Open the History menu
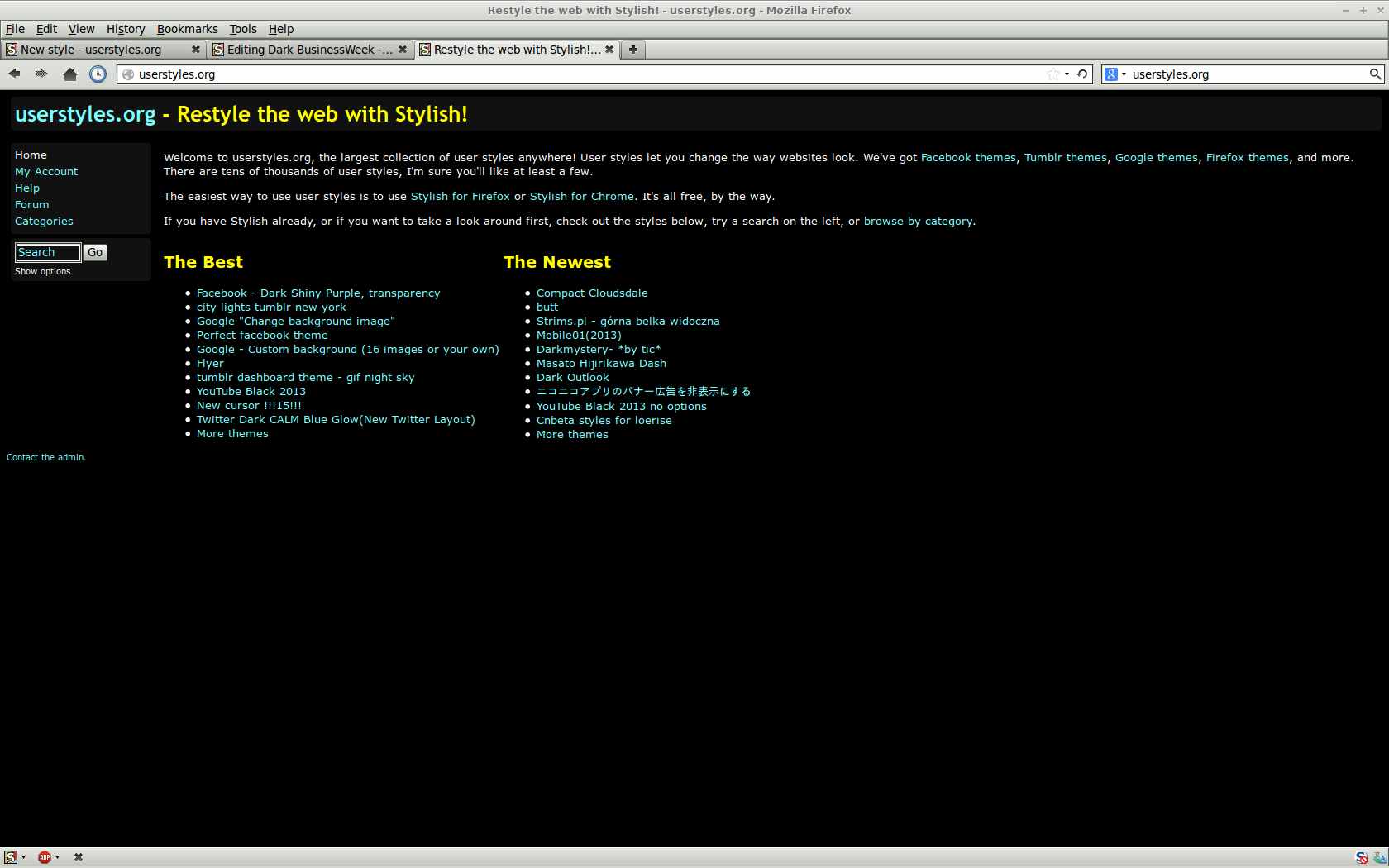This screenshot has height=868, width=1389. (126, 29)
